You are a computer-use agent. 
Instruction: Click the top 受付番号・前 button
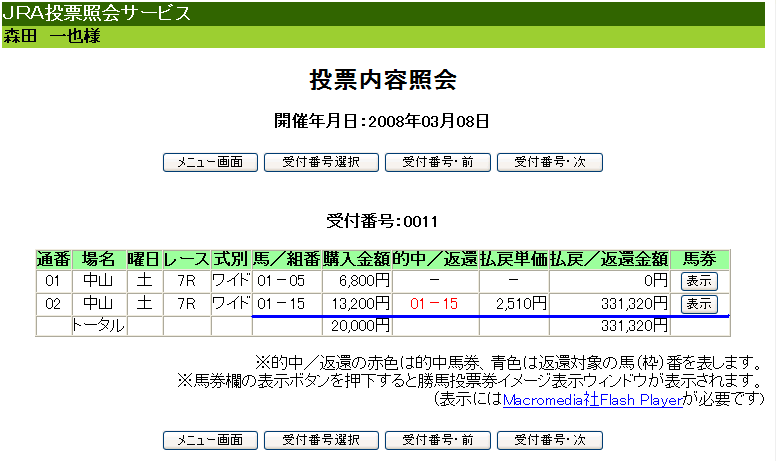pyautogui.click(x=437, y=162)
